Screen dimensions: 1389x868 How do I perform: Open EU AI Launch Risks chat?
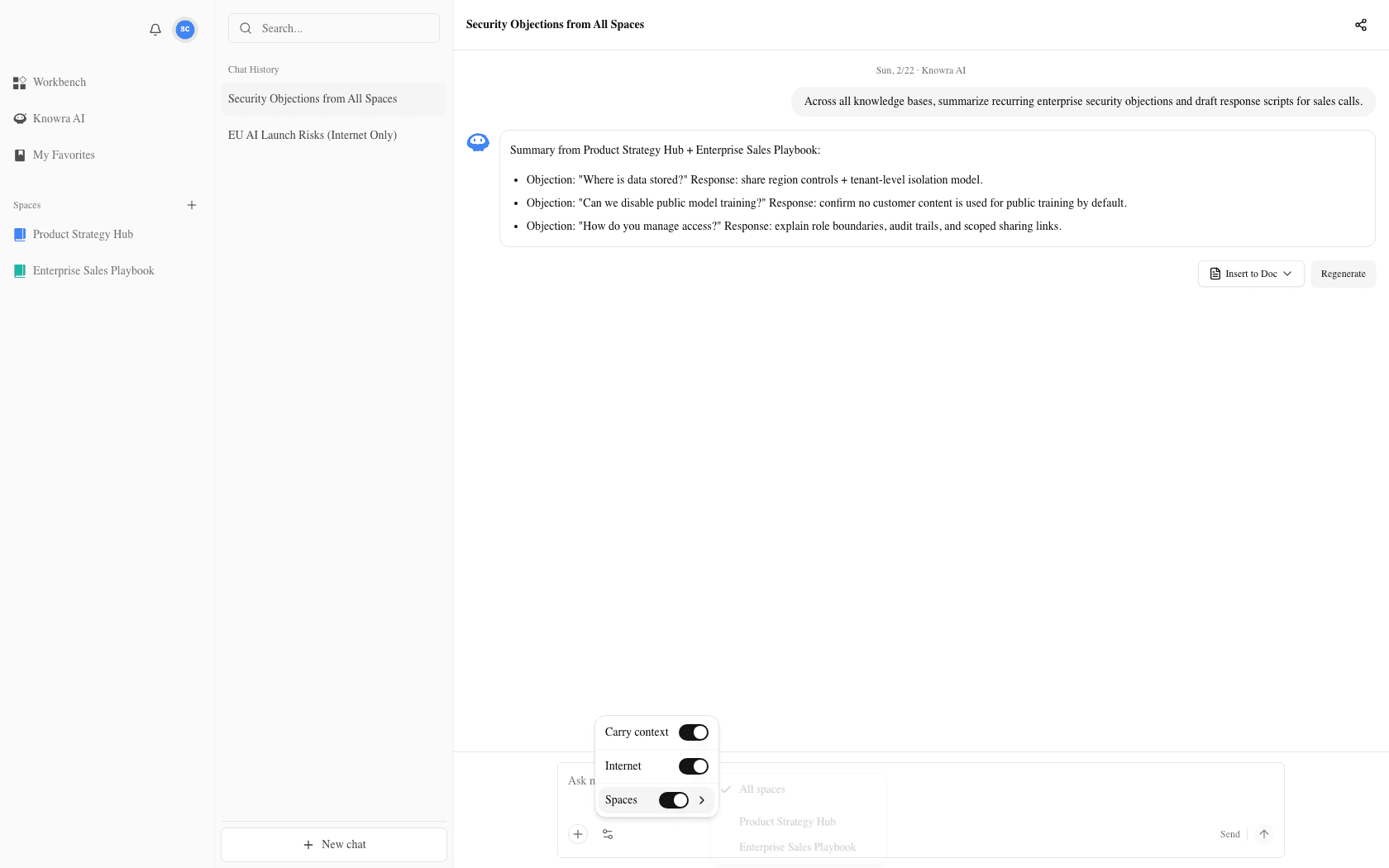(x=313, y=135)
